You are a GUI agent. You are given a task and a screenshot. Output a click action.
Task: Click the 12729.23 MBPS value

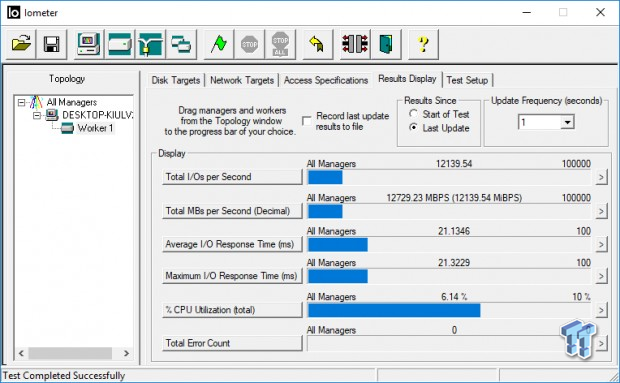[x=454, y=198]
